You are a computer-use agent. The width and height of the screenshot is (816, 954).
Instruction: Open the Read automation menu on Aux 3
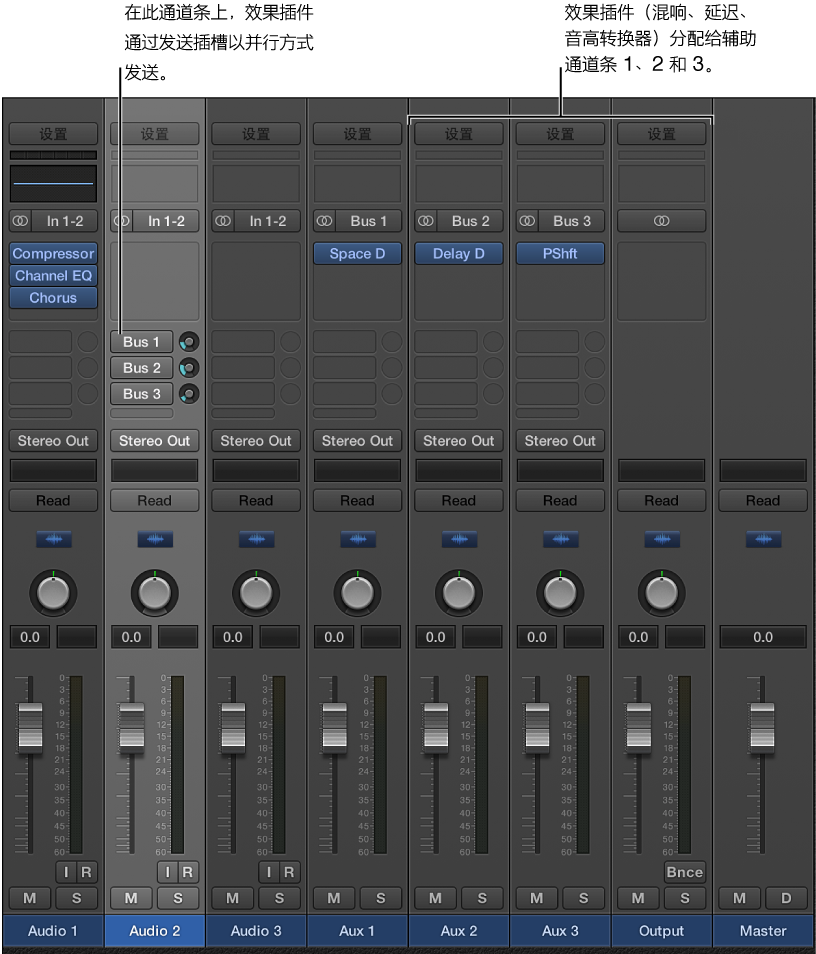point(559,501)
